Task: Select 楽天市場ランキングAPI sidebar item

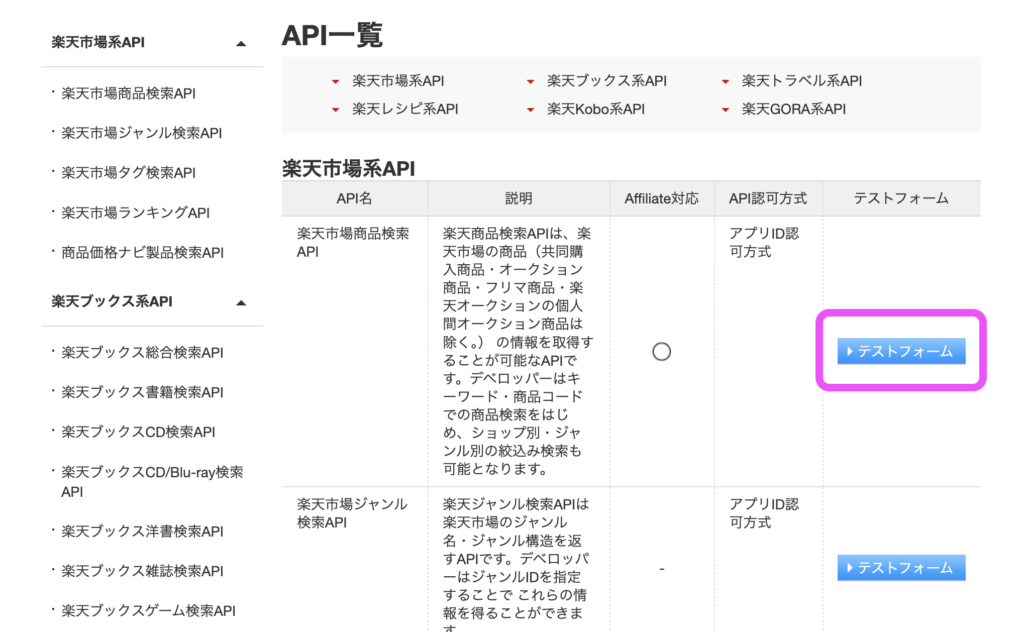Action: [135, 213]
